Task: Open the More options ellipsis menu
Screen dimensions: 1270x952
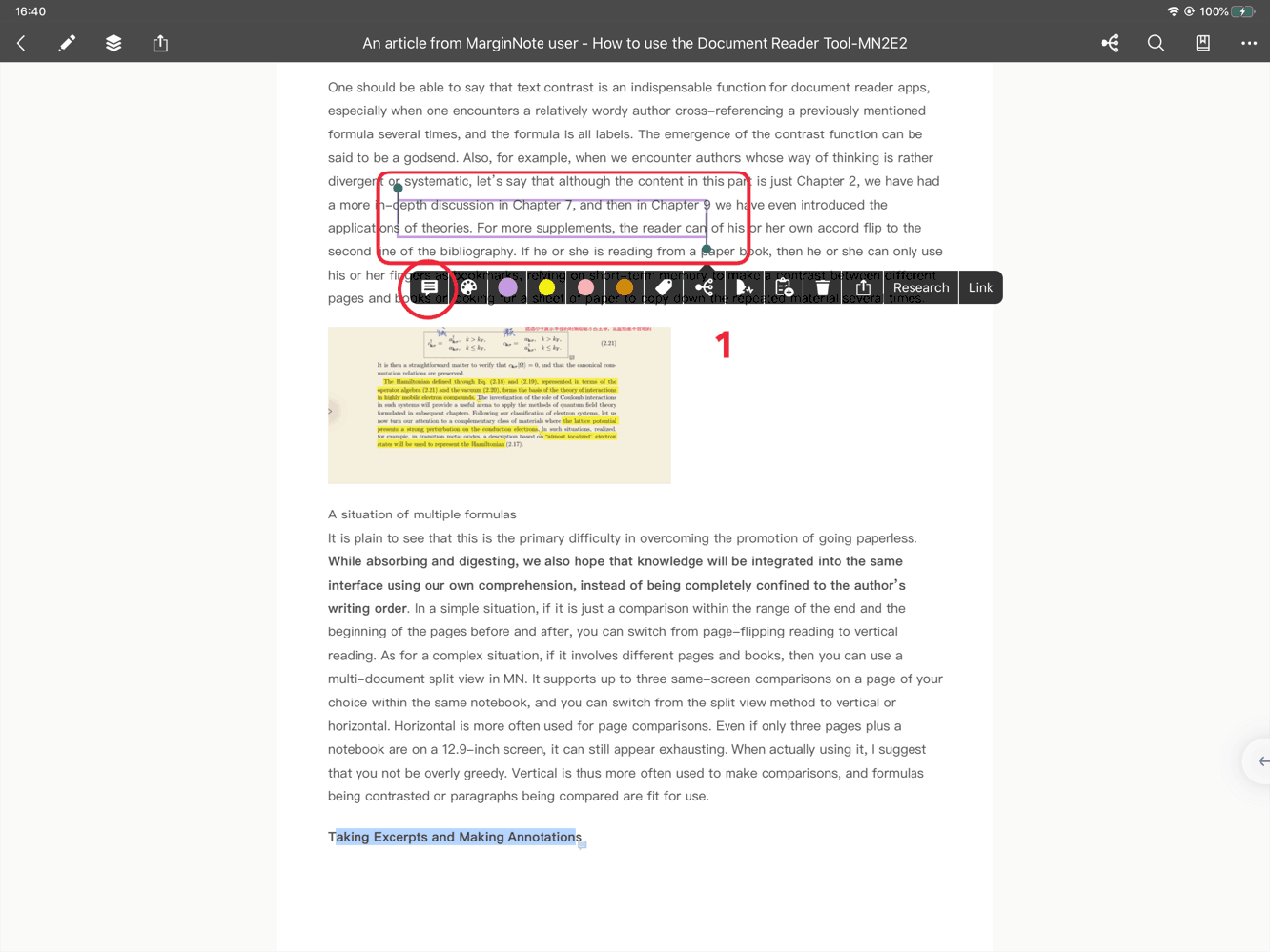Action: tap(1248, 43)
